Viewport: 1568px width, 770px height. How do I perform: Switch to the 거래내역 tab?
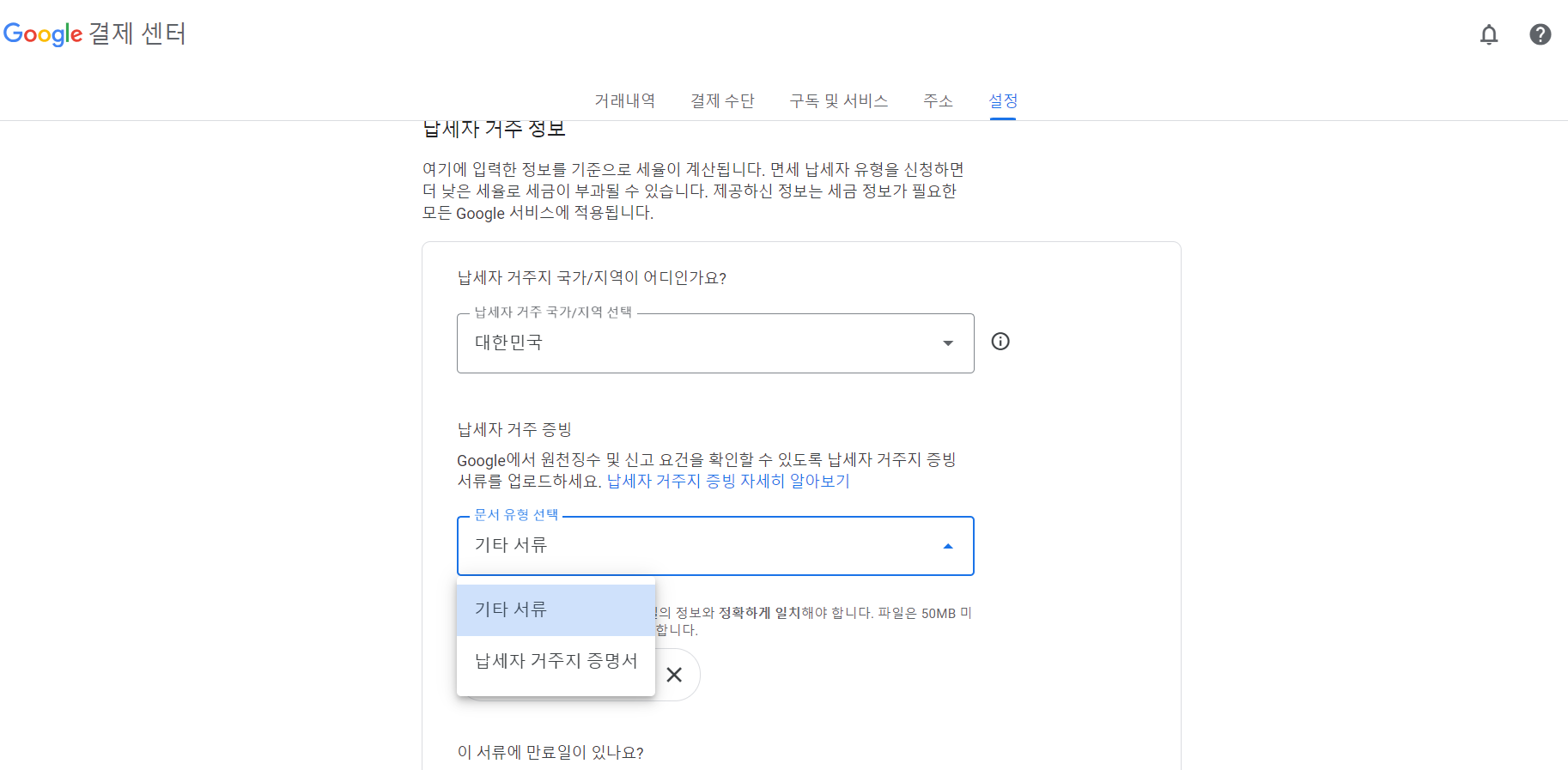pyautogui.click(x=625, y=100)
